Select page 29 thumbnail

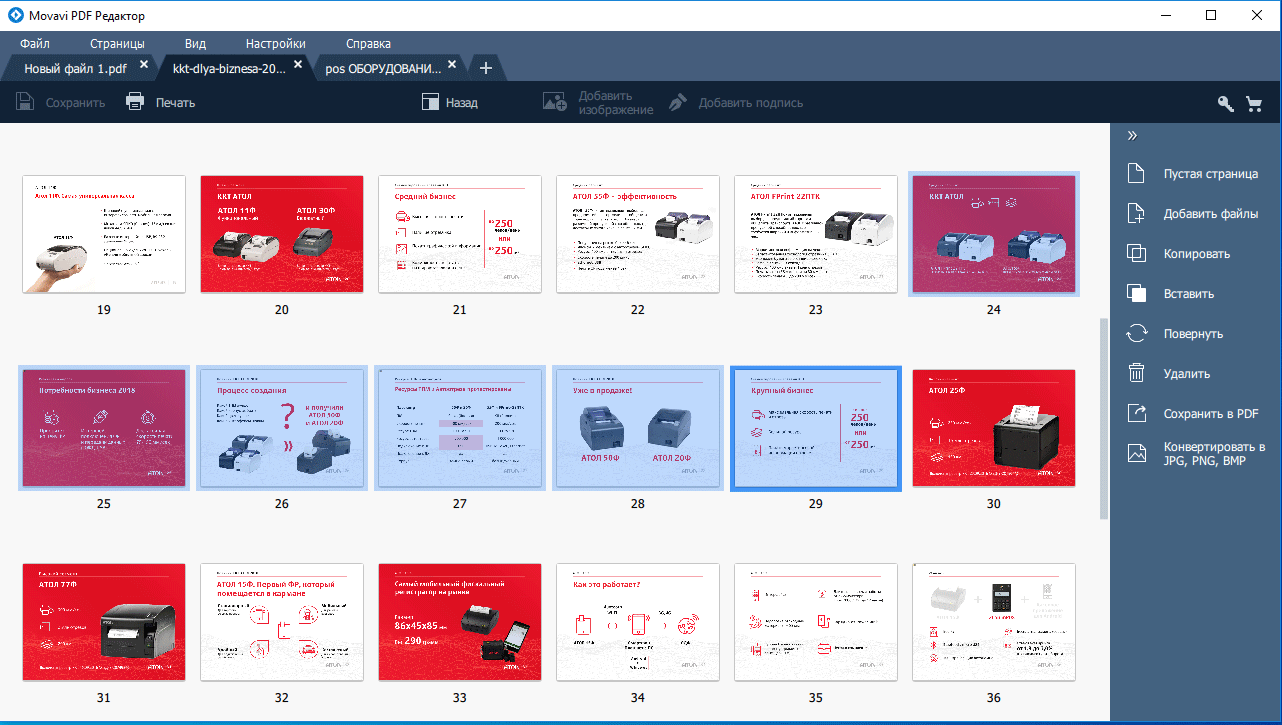[816, 428]
